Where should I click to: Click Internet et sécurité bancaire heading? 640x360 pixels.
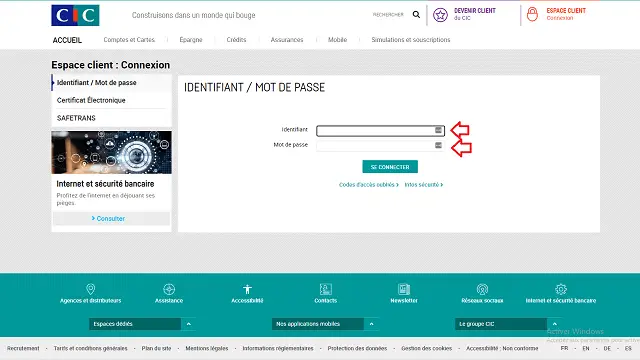click(x=105, y=184)
